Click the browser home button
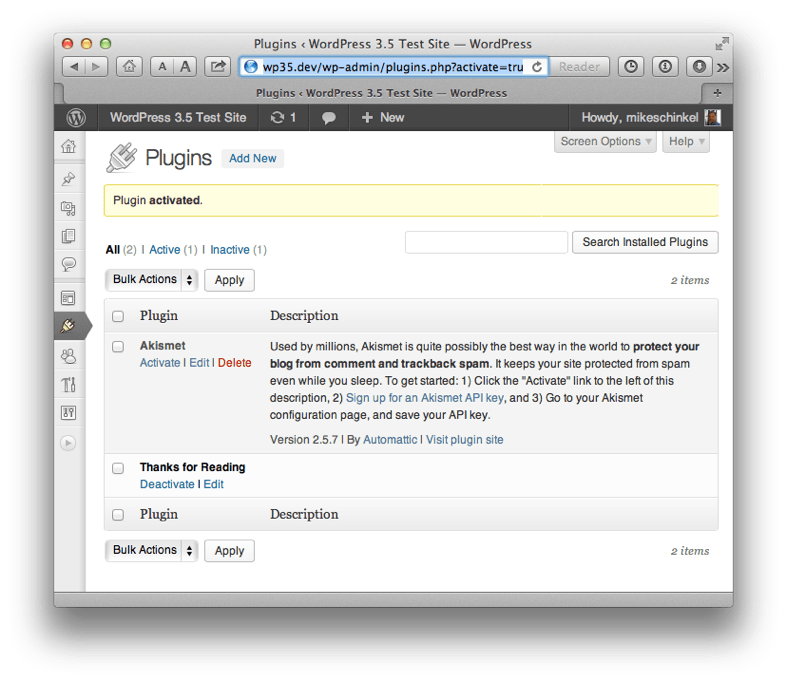Image resolution: width=787 pixels, height=682 pixels. 129,67
